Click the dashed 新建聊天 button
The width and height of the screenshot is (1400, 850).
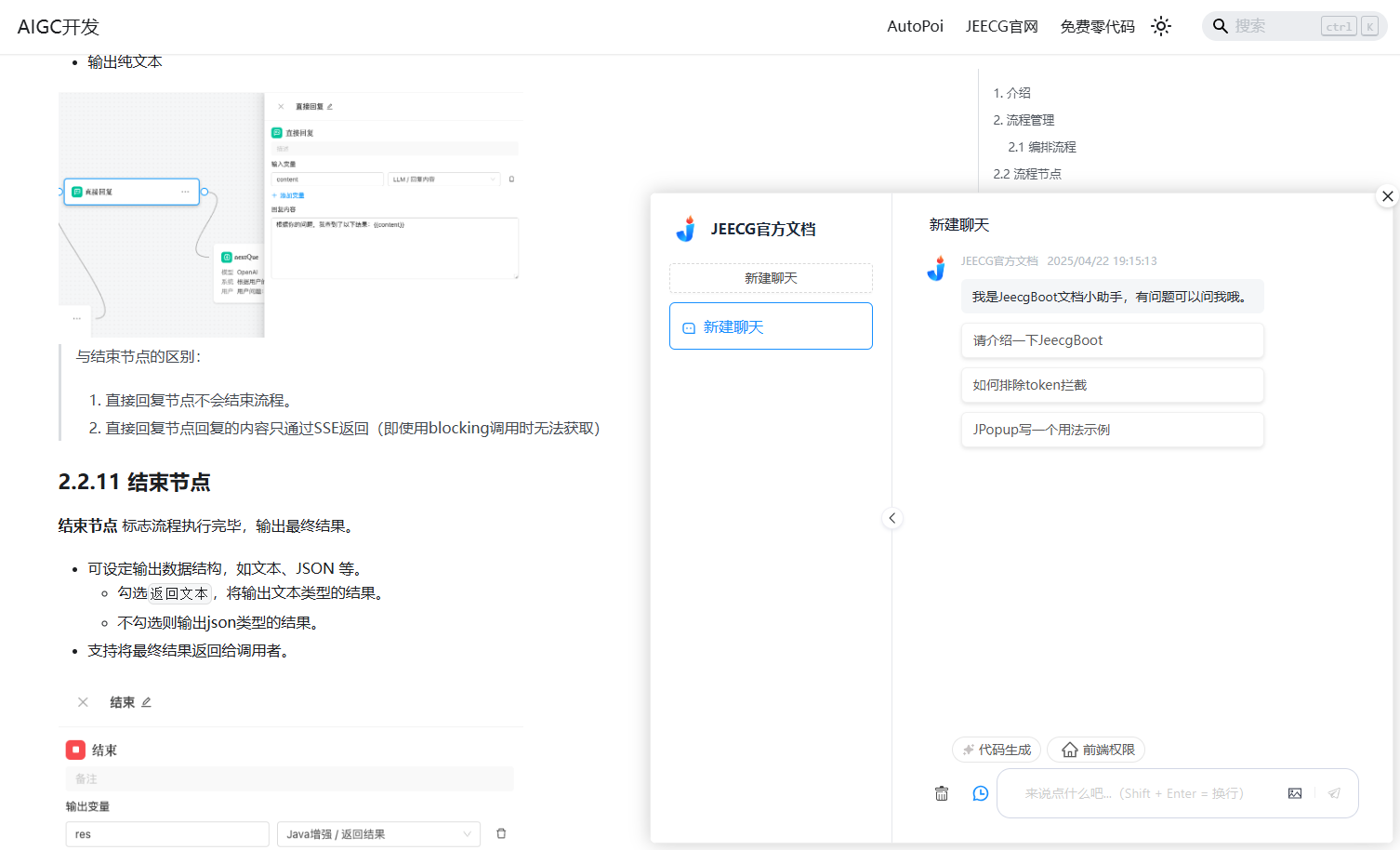click(x=771, y=278)
